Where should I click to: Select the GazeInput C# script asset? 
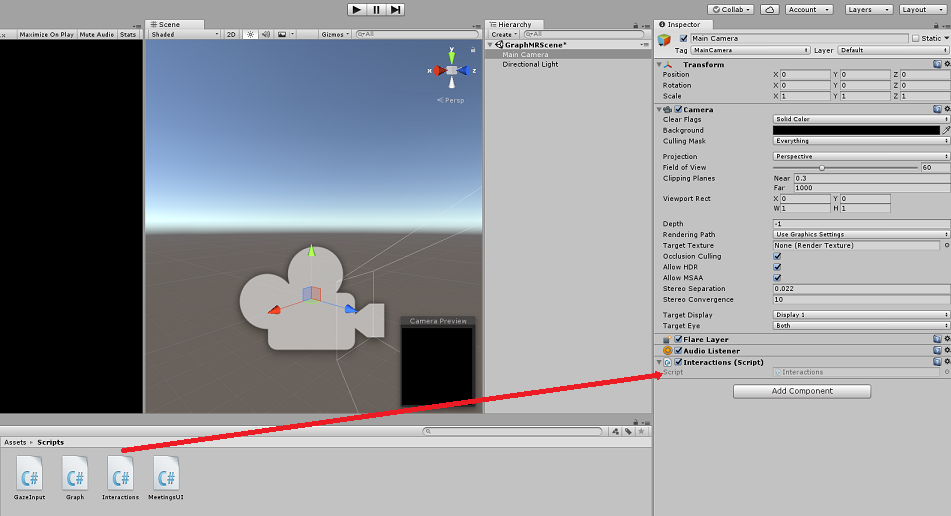(x=30, y=479)
